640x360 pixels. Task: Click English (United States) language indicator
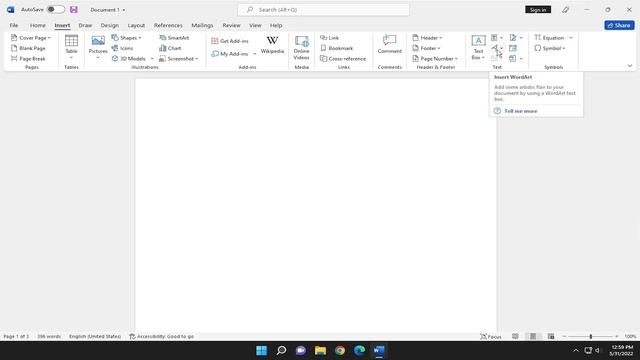pyautogui.click(x=95, y=336)
